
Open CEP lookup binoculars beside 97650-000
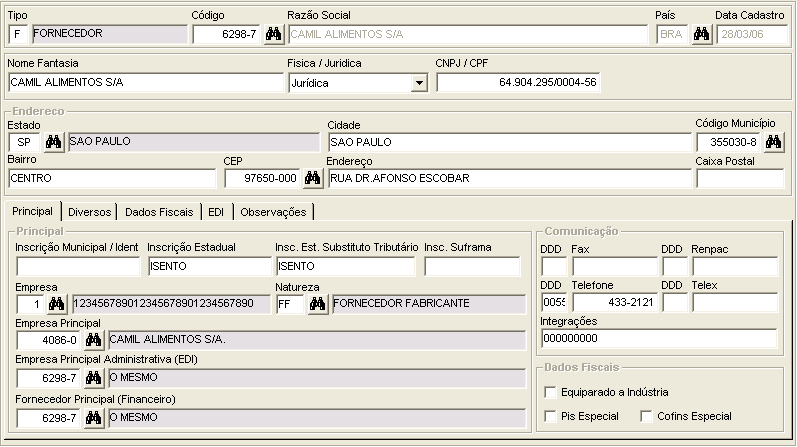click(313, 178)
